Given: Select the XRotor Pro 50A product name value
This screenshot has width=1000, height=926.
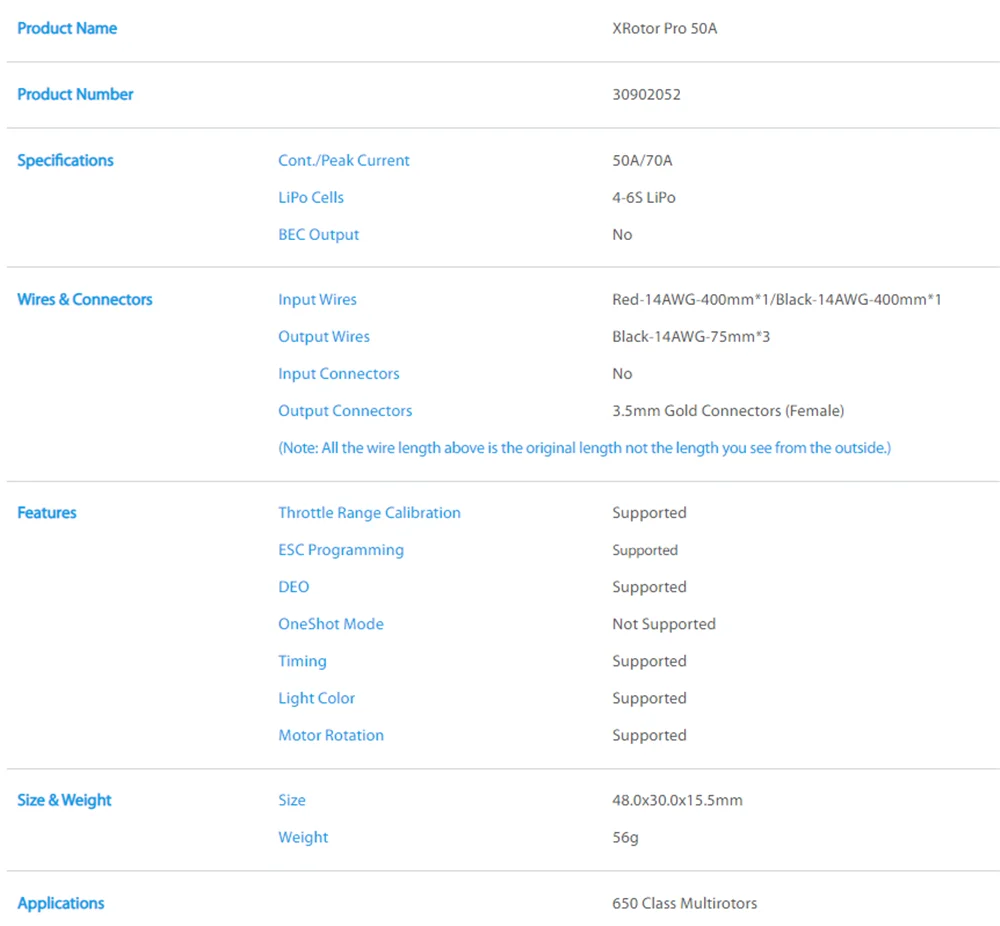Looking at the screenshot, I should 664,28.
